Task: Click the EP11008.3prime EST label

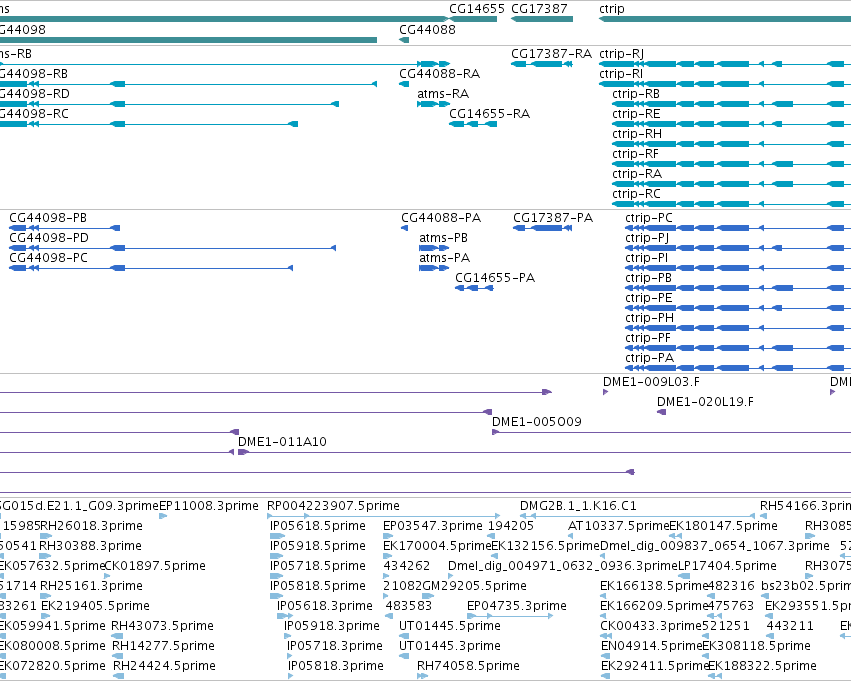Action: [x=208, y=506]
